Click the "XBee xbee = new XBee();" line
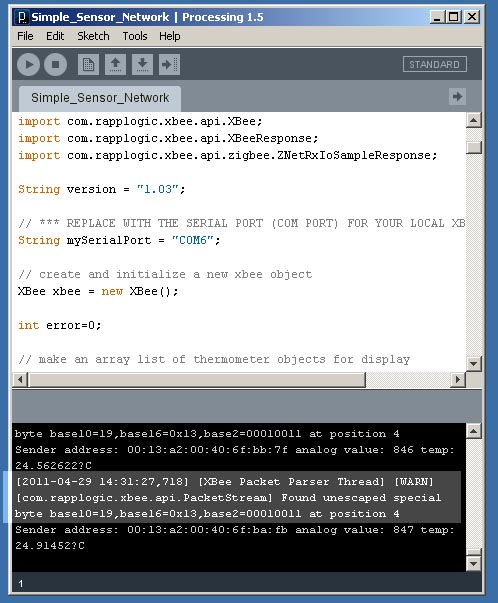The width and height of the screenshot is (498, 603). [x=98, y=292]
